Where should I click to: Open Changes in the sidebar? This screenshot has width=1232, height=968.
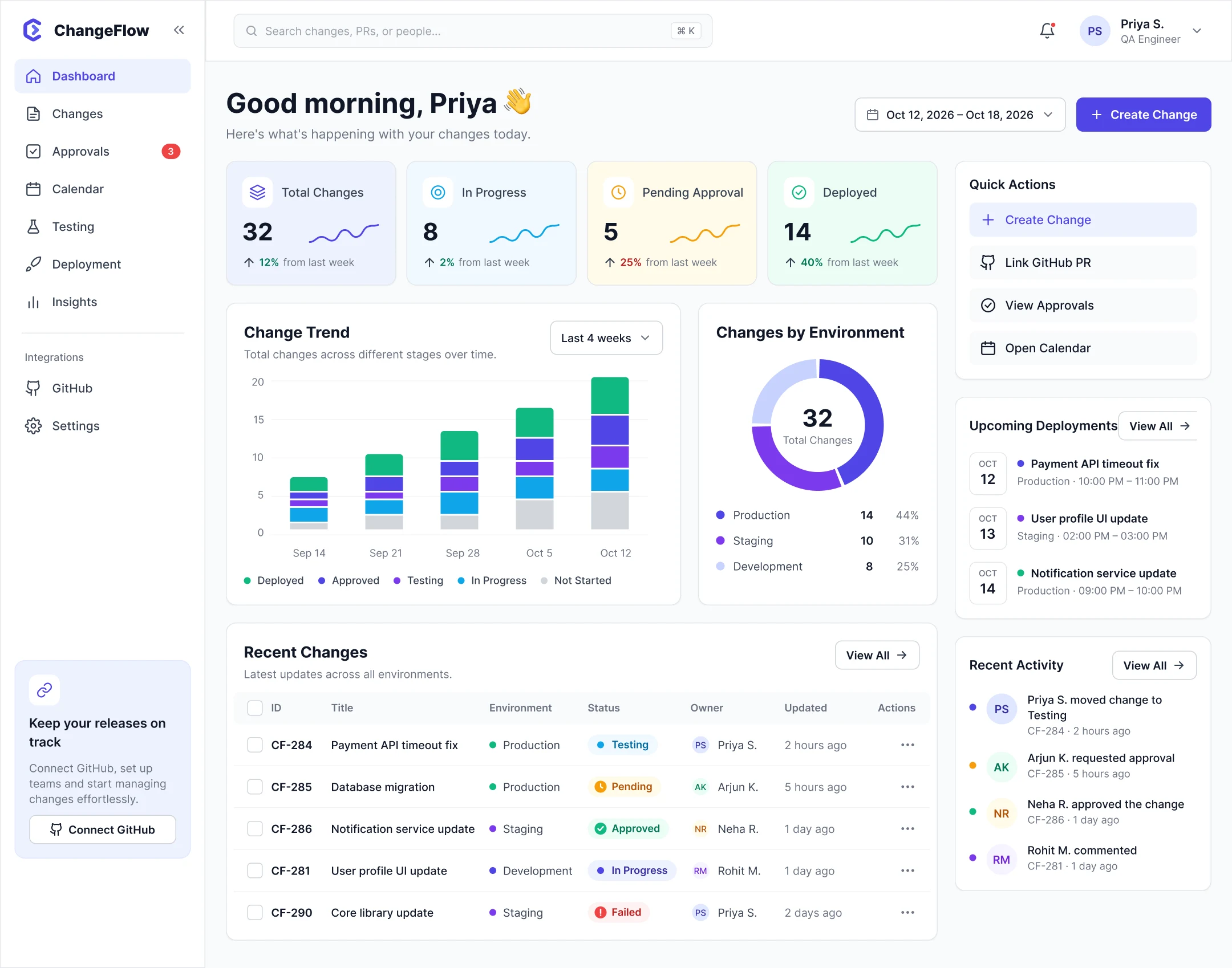pos(103,114)
